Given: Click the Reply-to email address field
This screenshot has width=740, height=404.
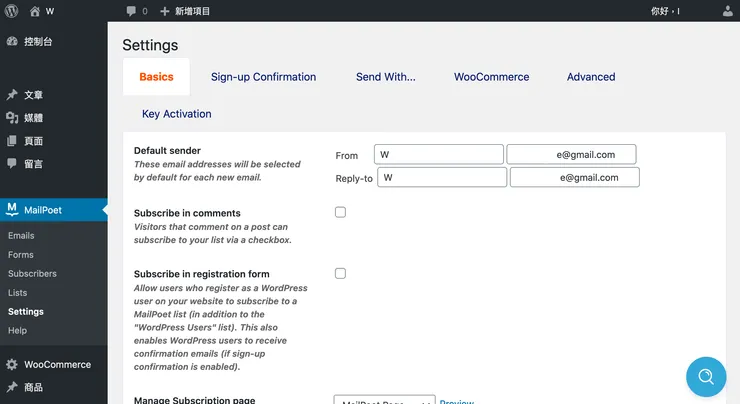Looking at the screenshot, I should click(x=574, y=178).
